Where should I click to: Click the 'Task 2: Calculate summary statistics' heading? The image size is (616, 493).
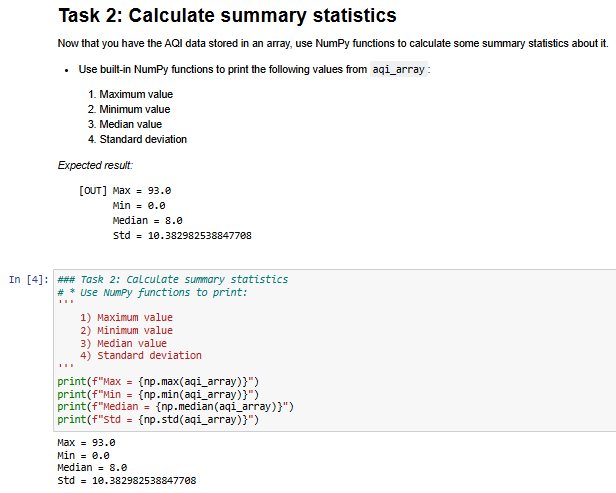point(227,16)
